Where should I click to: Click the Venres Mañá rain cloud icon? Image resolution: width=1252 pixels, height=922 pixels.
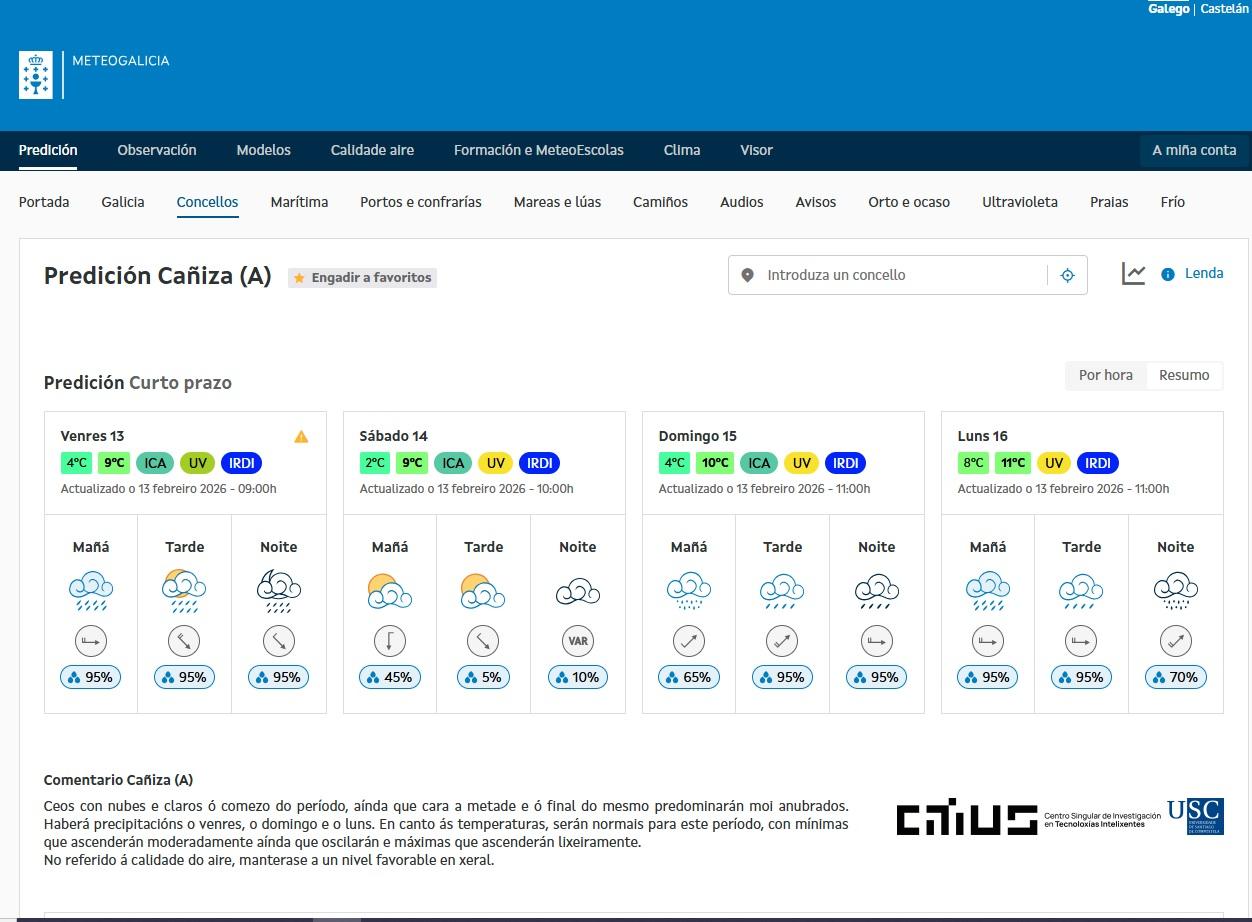click(x=91, y=592)
